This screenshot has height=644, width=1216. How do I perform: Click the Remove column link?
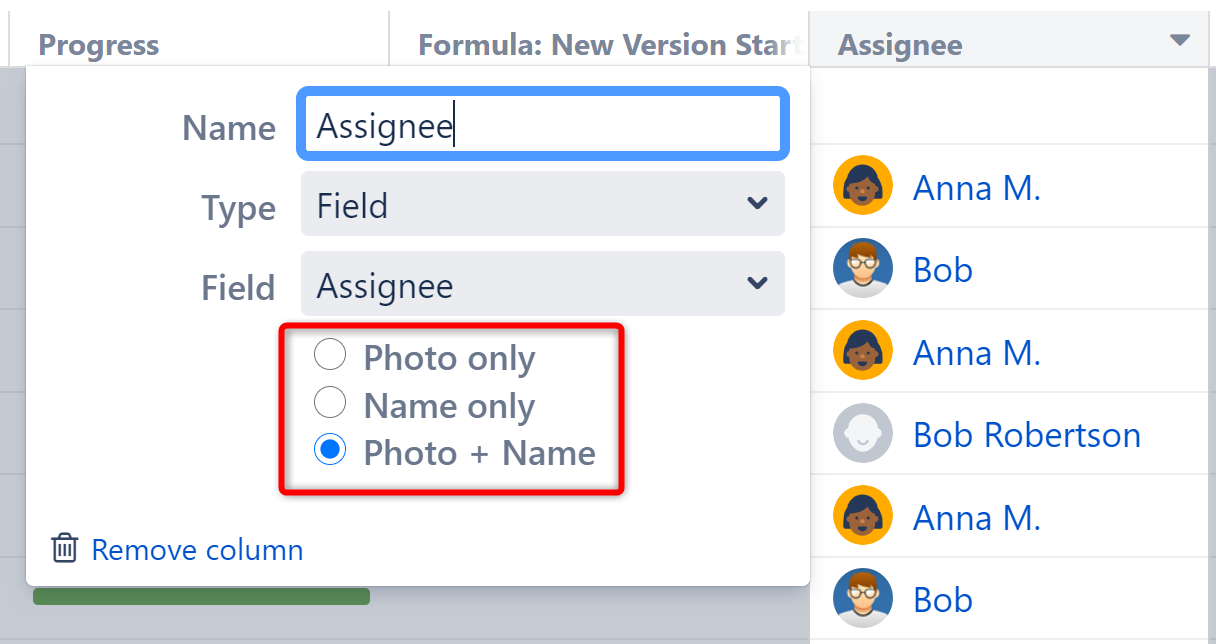coord(197,550)
